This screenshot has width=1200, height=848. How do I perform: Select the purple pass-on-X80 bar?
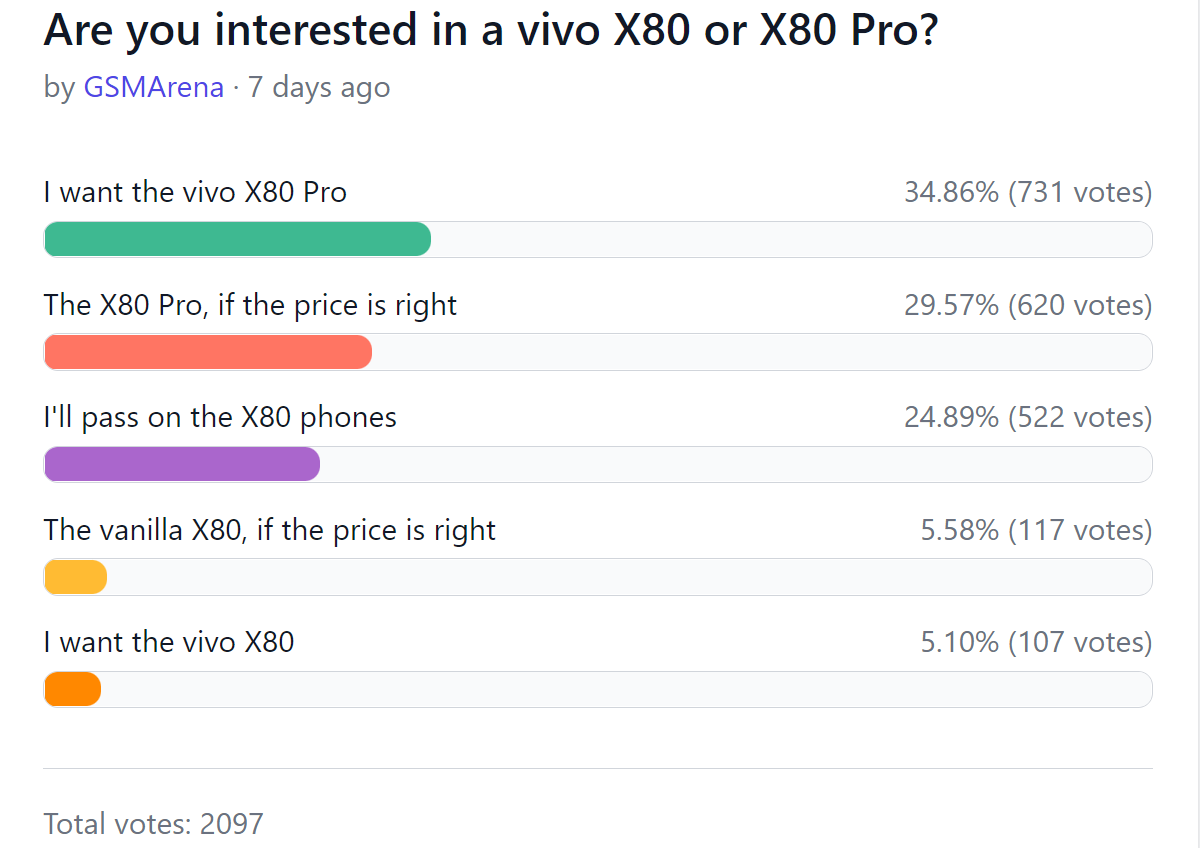pyautogui.click(x=182, y=464)
